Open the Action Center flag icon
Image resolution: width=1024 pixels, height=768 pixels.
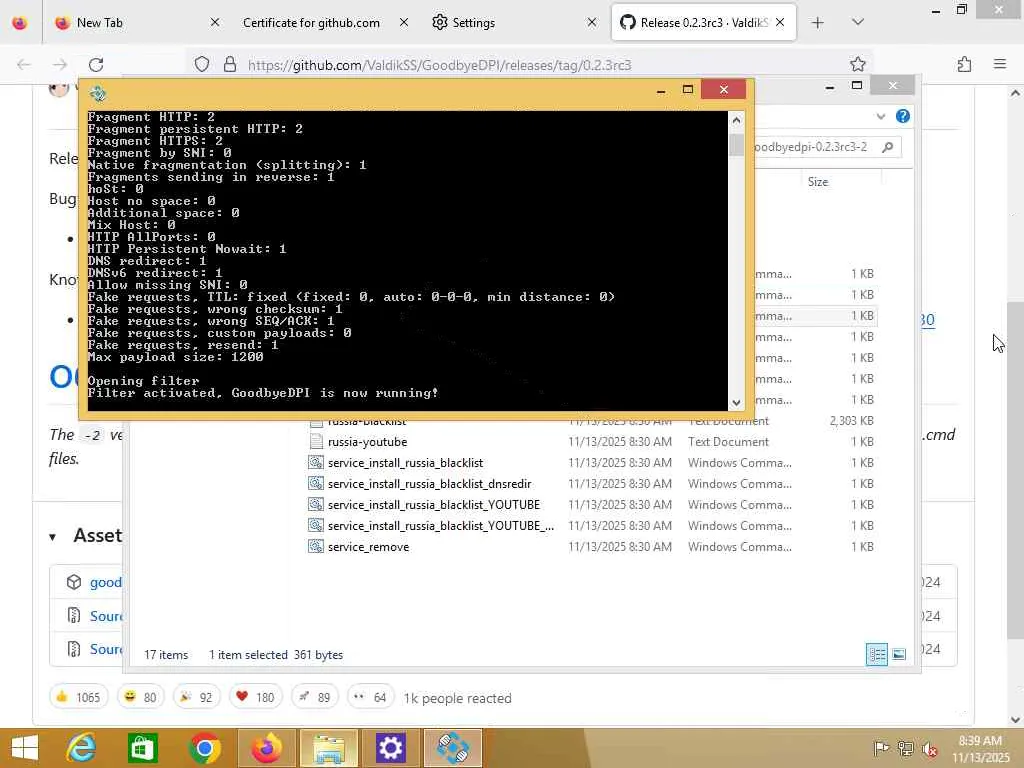[x=881, y=748]
